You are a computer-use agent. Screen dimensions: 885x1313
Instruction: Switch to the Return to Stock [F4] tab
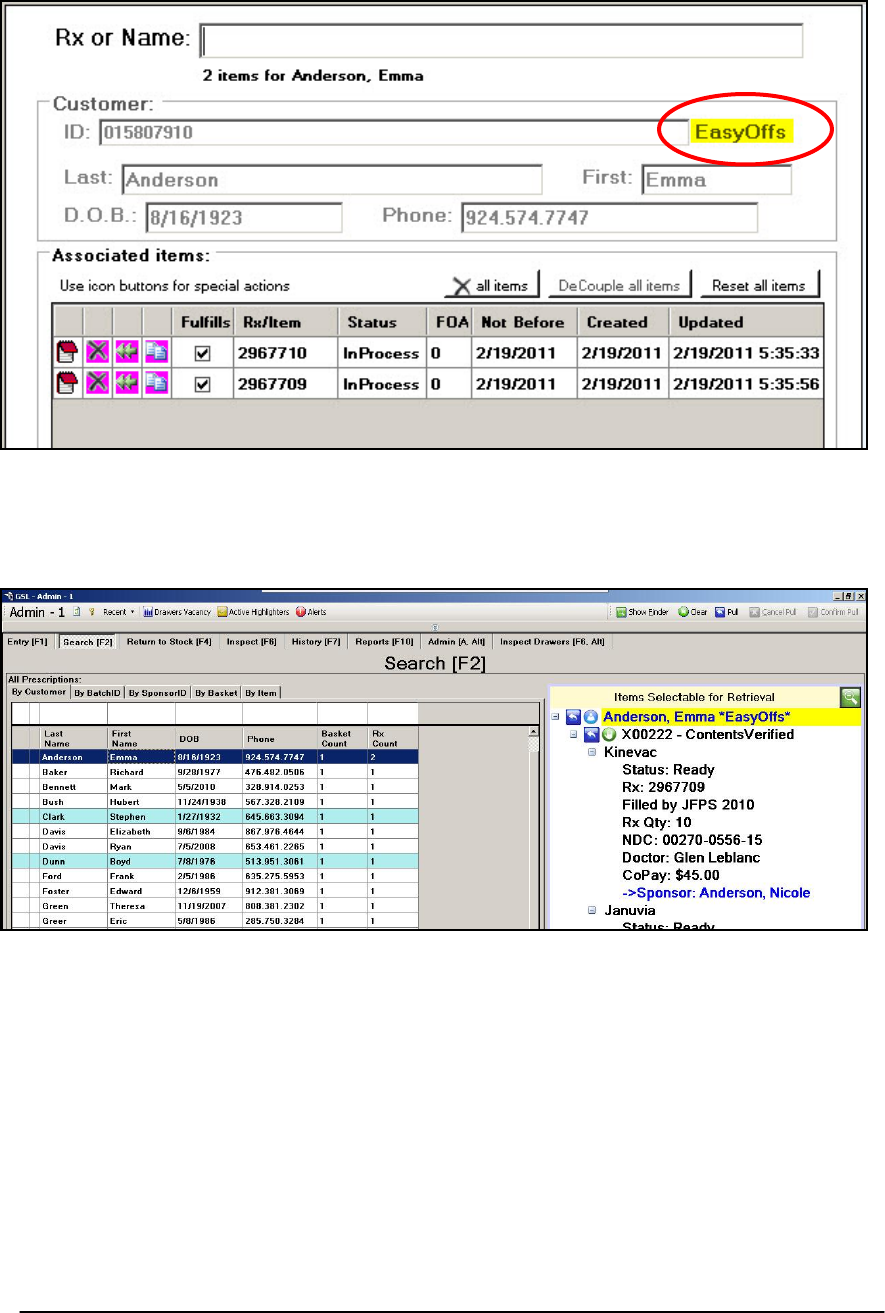(x=169, y=641)
